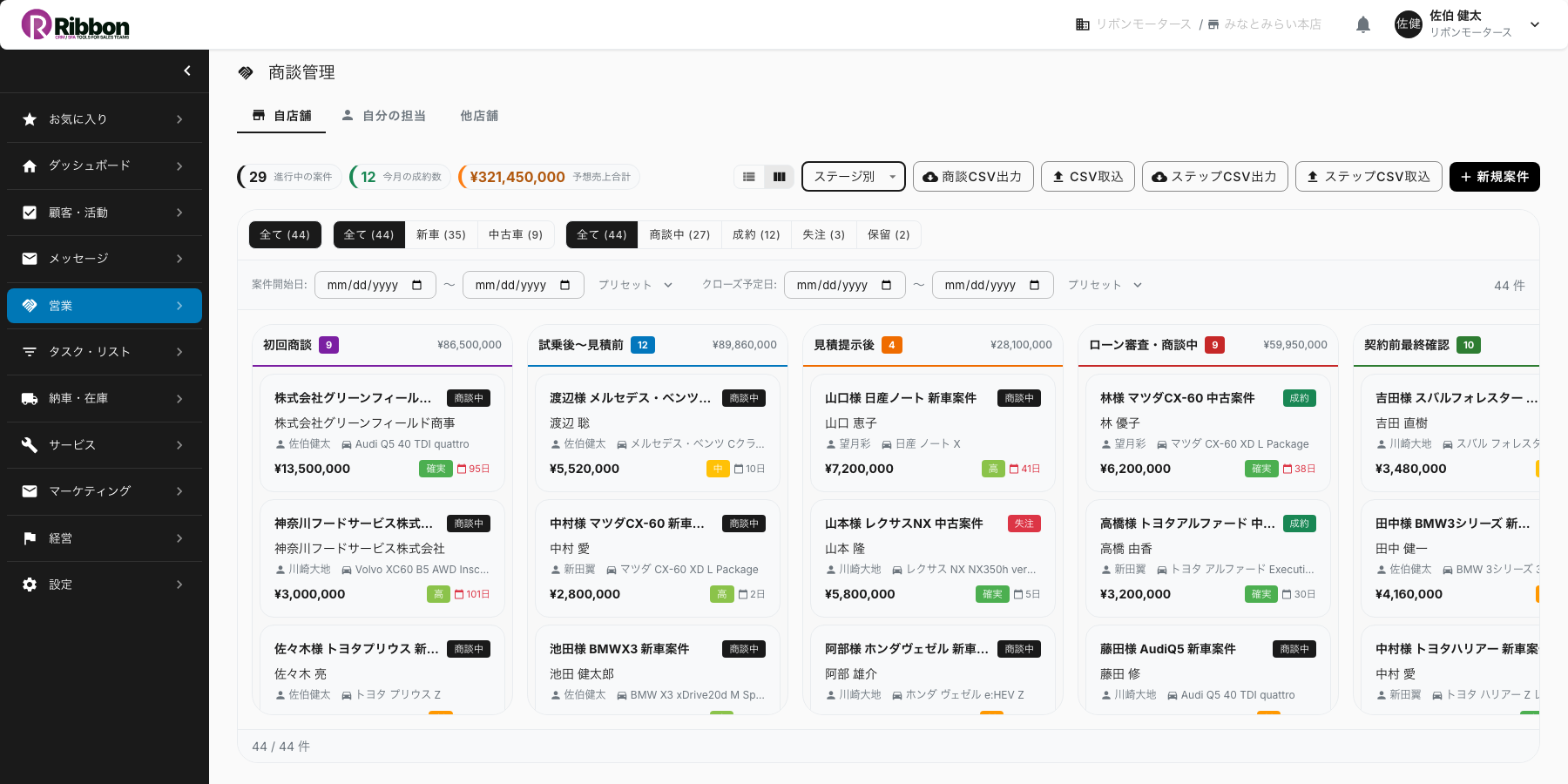The image size is (1568, 784).
Task: Click the filter-list icon beside タスク・リスト
Action: (x=30, y=352)
